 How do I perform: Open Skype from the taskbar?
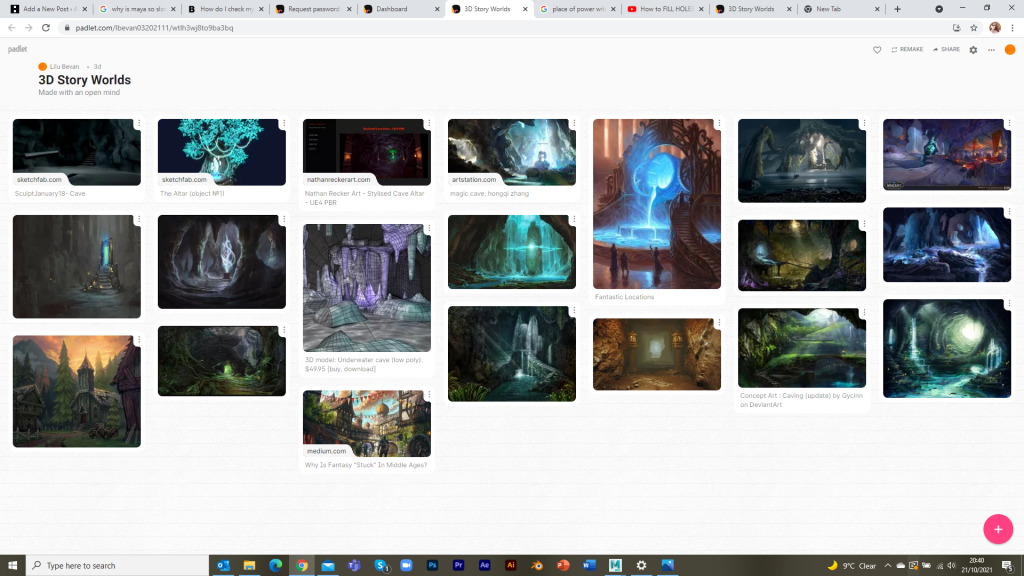point(380,566)
